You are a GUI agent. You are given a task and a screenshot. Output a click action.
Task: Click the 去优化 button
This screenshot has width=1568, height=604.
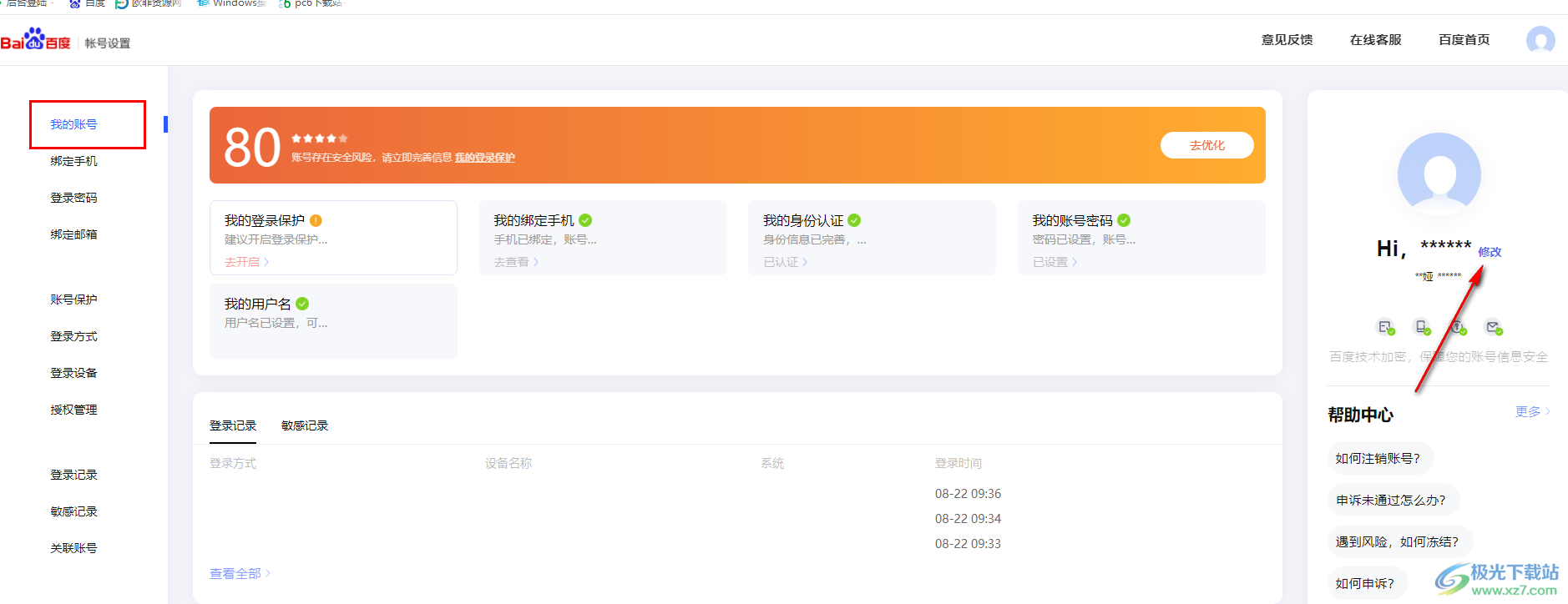coord(1207,145)
